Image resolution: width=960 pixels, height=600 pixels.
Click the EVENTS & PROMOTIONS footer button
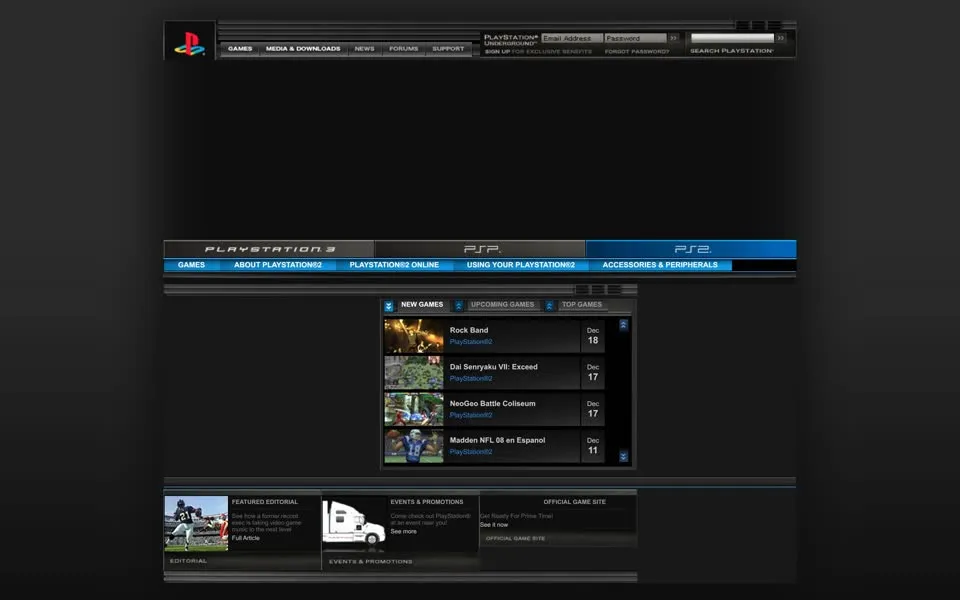370,561
